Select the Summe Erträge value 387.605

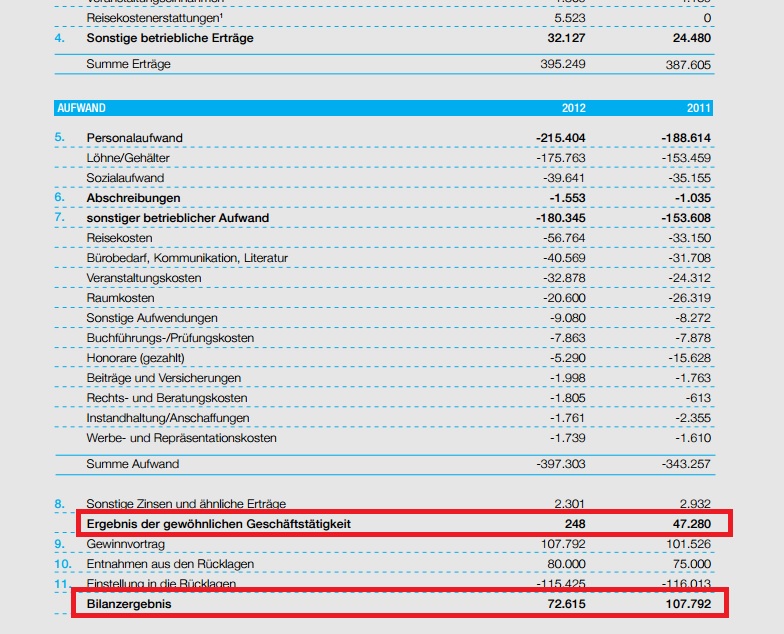[688, 64]
